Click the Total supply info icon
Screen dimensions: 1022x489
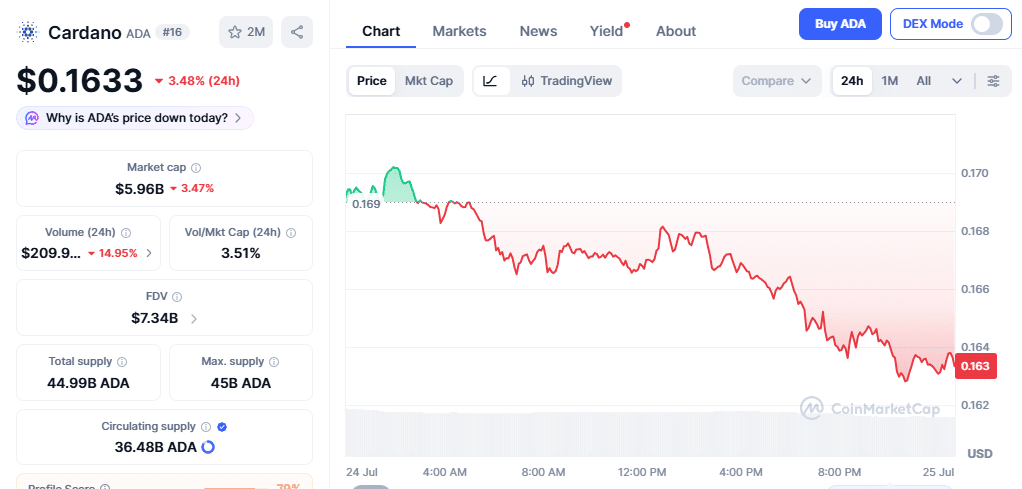pyautogui.click(x=122, y=361)
